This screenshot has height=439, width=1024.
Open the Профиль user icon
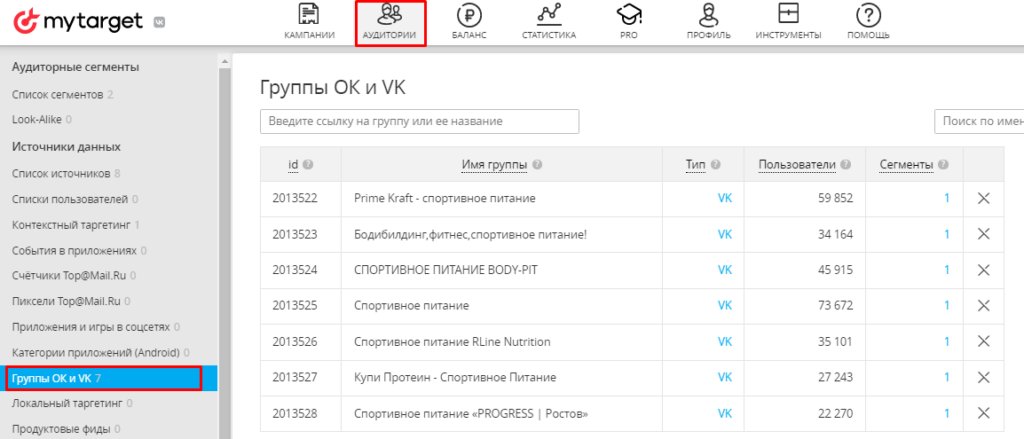(708, 15)
